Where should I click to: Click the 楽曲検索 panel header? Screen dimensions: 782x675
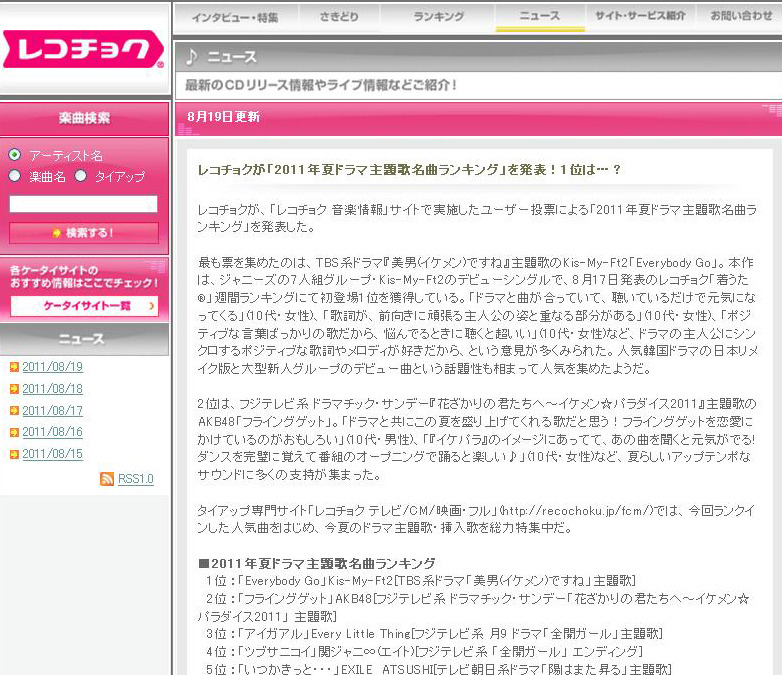pos(84,119)
